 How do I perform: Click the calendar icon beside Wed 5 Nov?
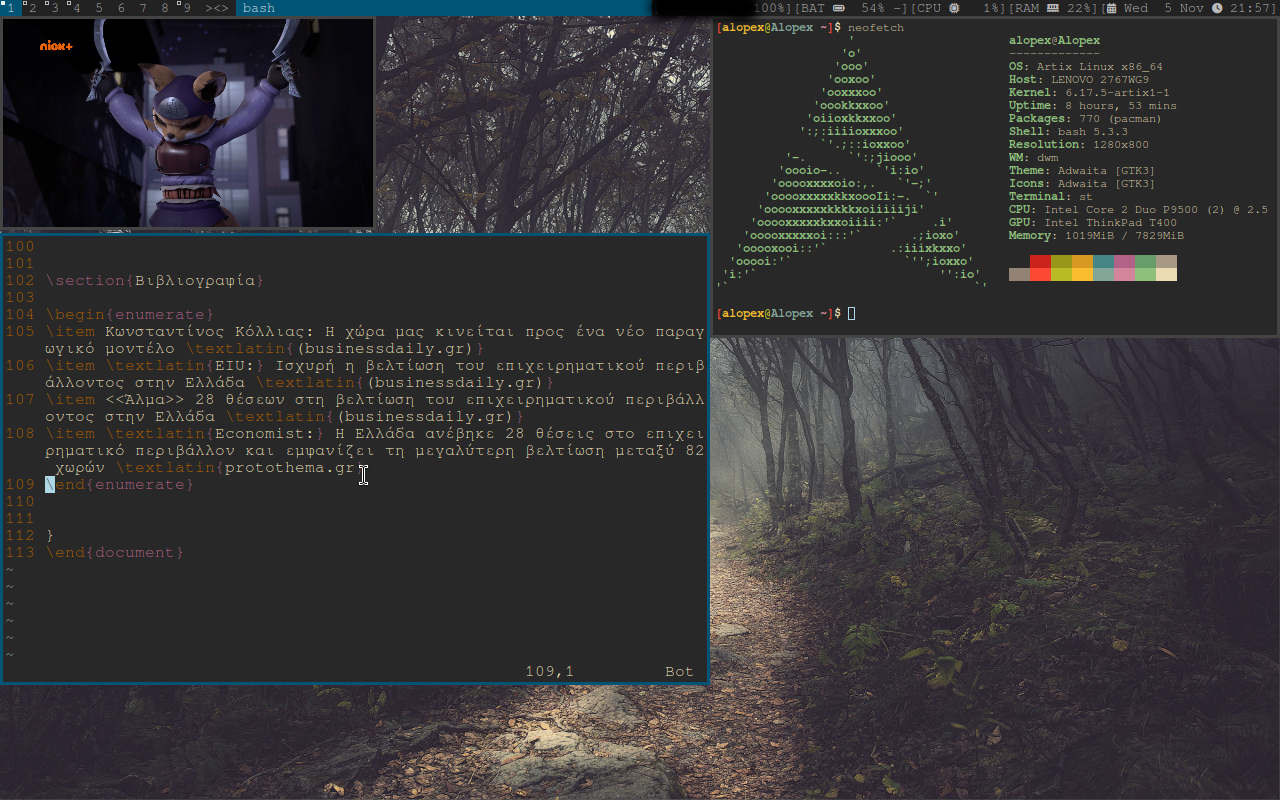[1111, 8]
